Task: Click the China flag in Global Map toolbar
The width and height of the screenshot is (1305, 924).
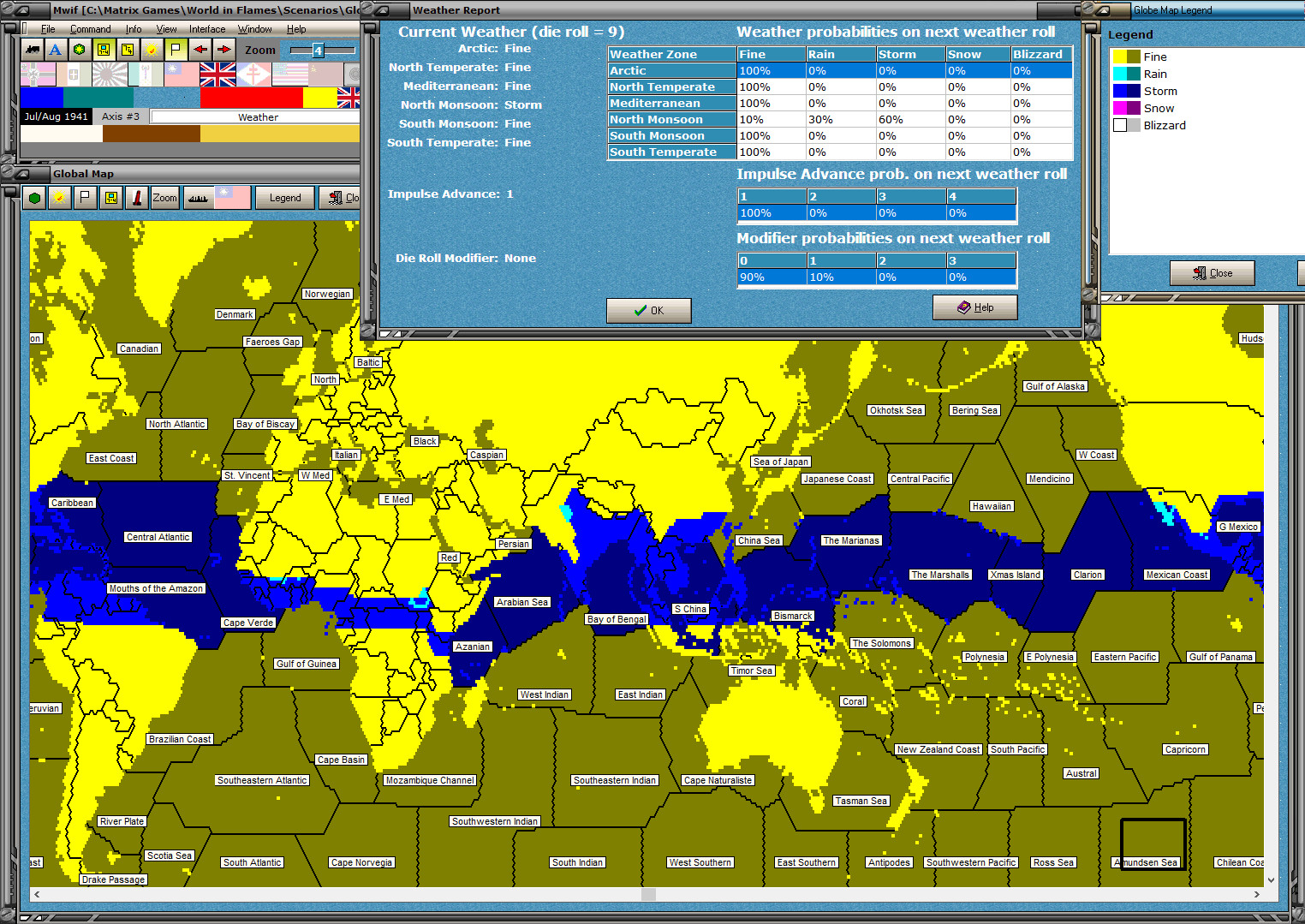Action: coord(232,198)
